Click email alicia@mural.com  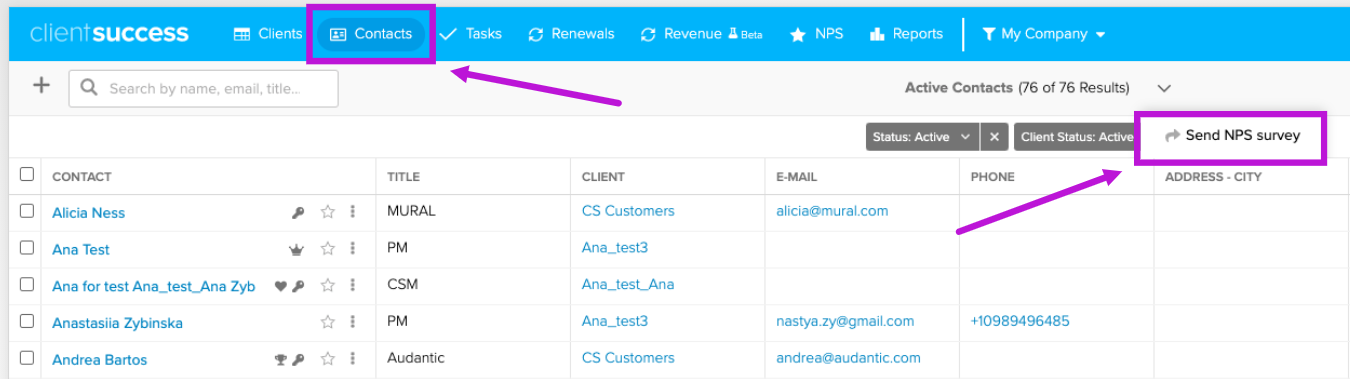click(x=832, y=211)
